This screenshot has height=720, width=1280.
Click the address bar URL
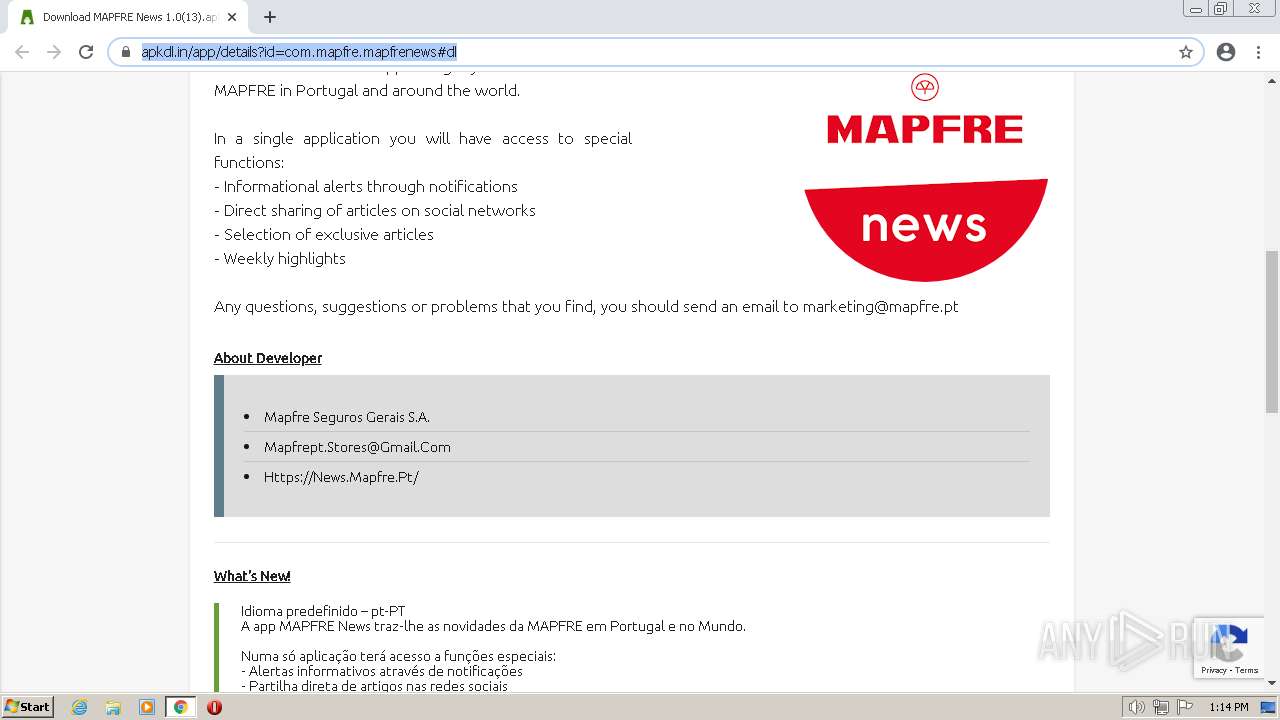pyautogui.click(x=299, y=52)
